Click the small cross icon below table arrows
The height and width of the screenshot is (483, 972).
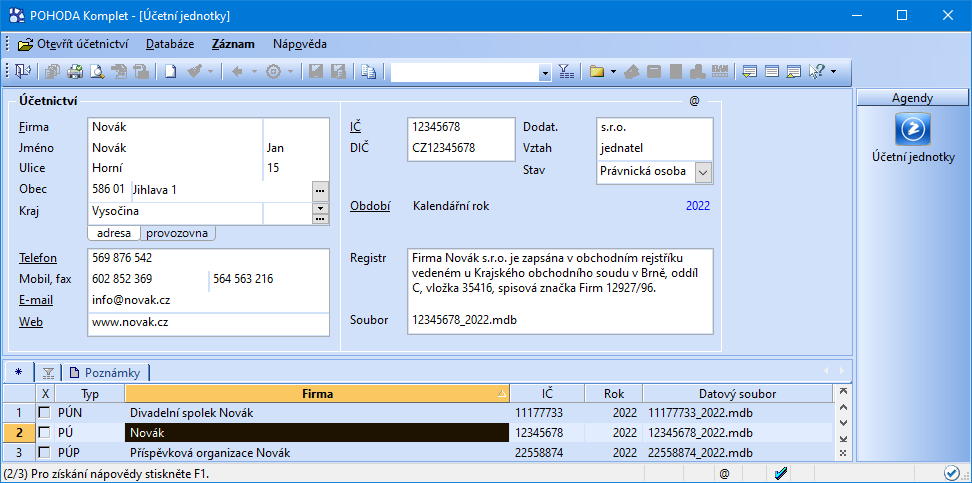pyautogui.click(x=842, y=453)
